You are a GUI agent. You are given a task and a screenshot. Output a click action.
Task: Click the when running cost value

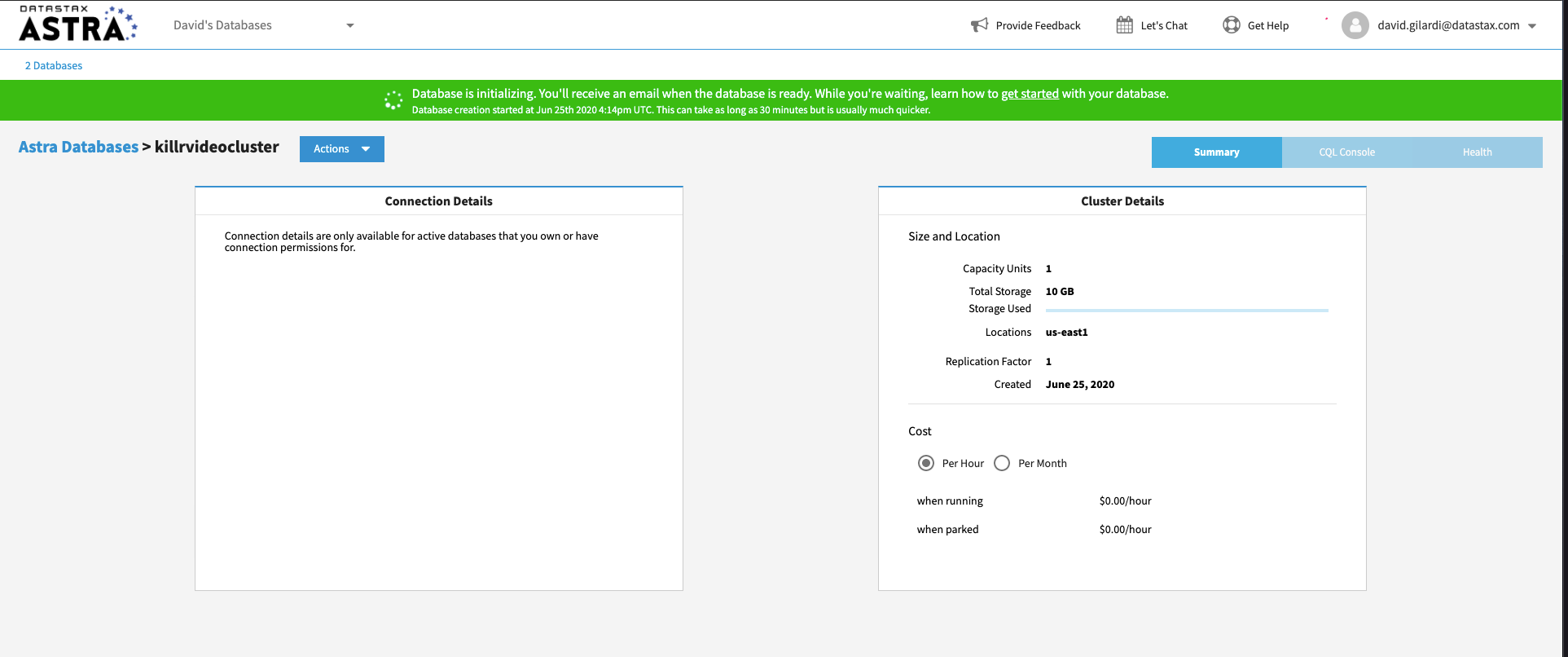point(1125,501)
